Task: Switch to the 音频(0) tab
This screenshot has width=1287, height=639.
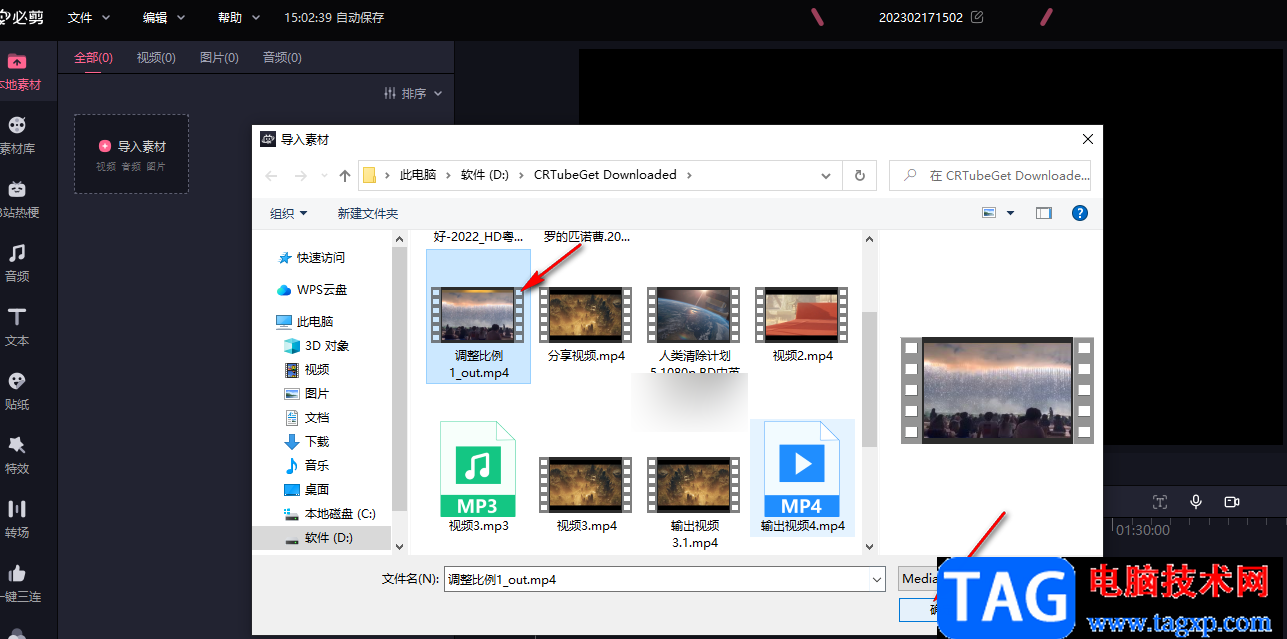Action: point(282,58)
